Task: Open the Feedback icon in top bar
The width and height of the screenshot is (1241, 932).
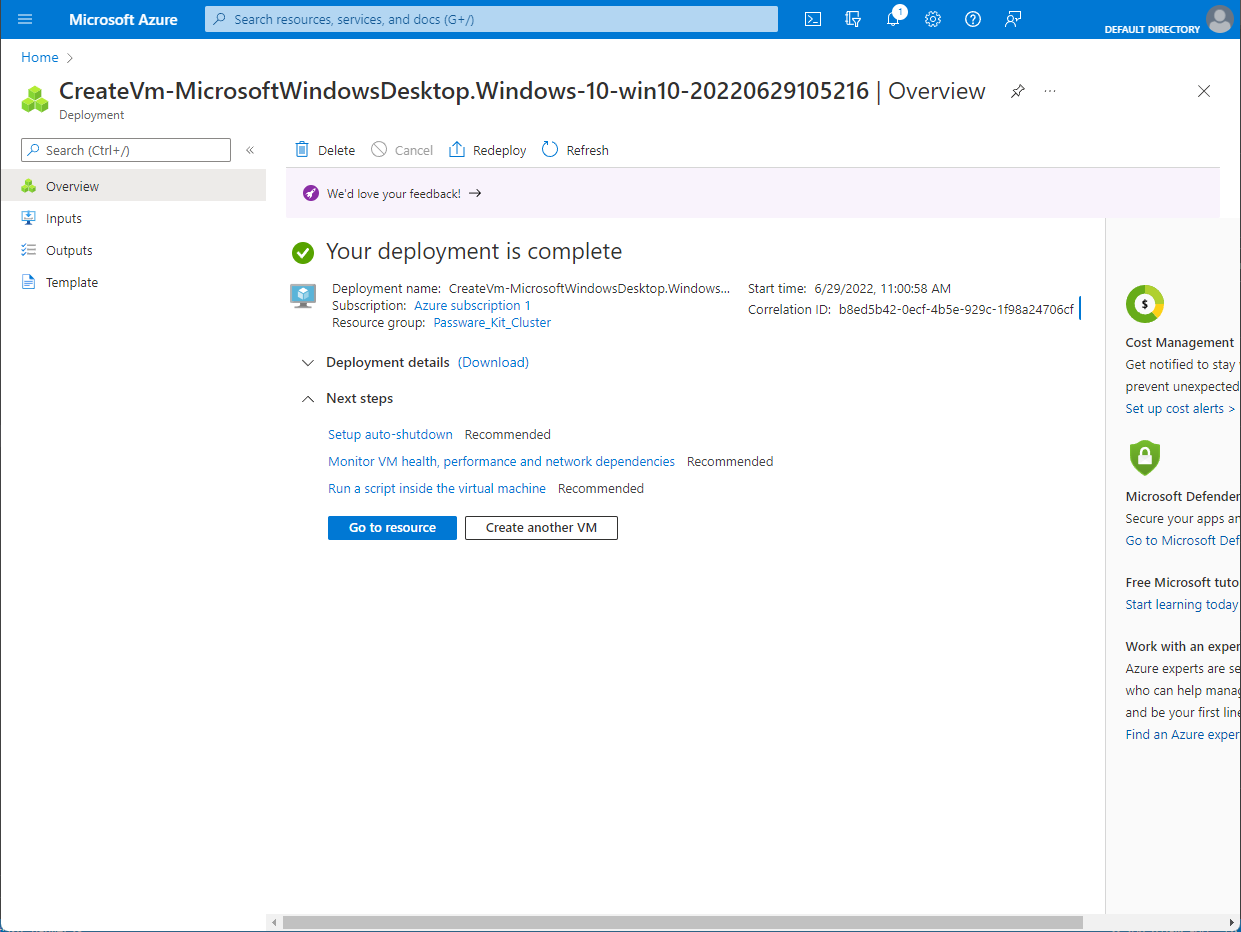Action: pyautogui.click(x=1013, y=19)
